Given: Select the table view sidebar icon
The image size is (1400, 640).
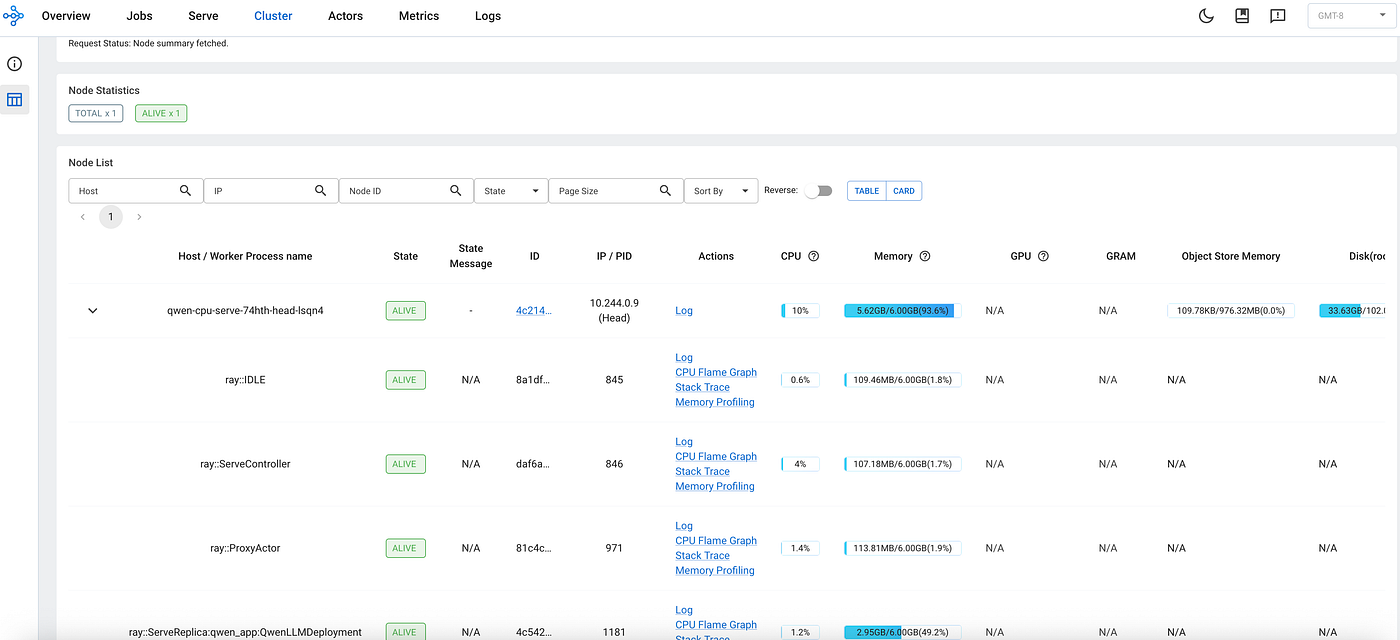Looking at the screenshot, I should (x=15, y=100).
